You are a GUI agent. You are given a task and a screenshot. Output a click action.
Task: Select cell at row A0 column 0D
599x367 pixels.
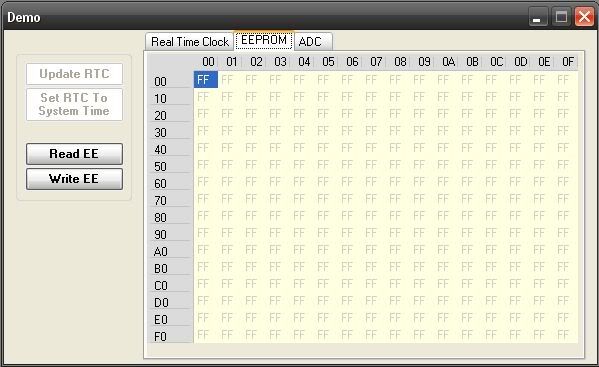point(518,249)
